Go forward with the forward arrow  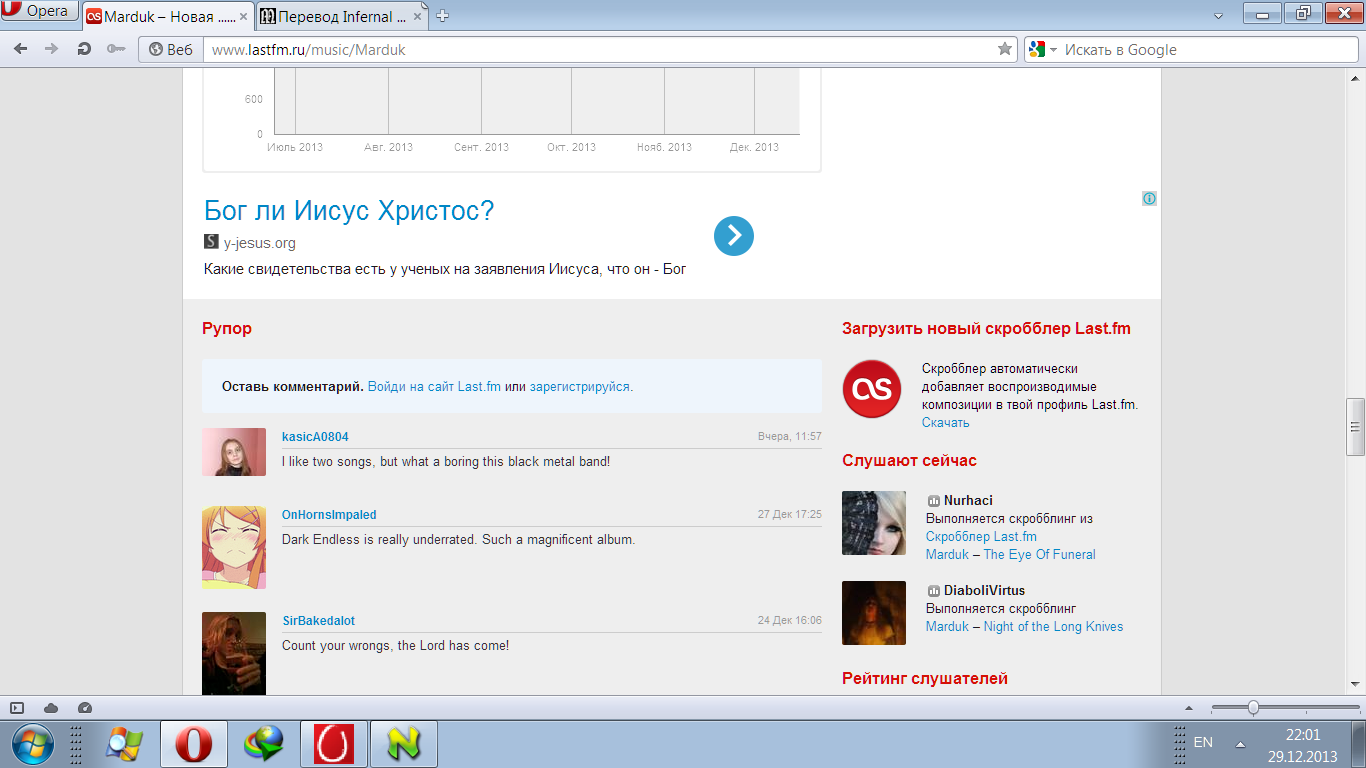51,49
